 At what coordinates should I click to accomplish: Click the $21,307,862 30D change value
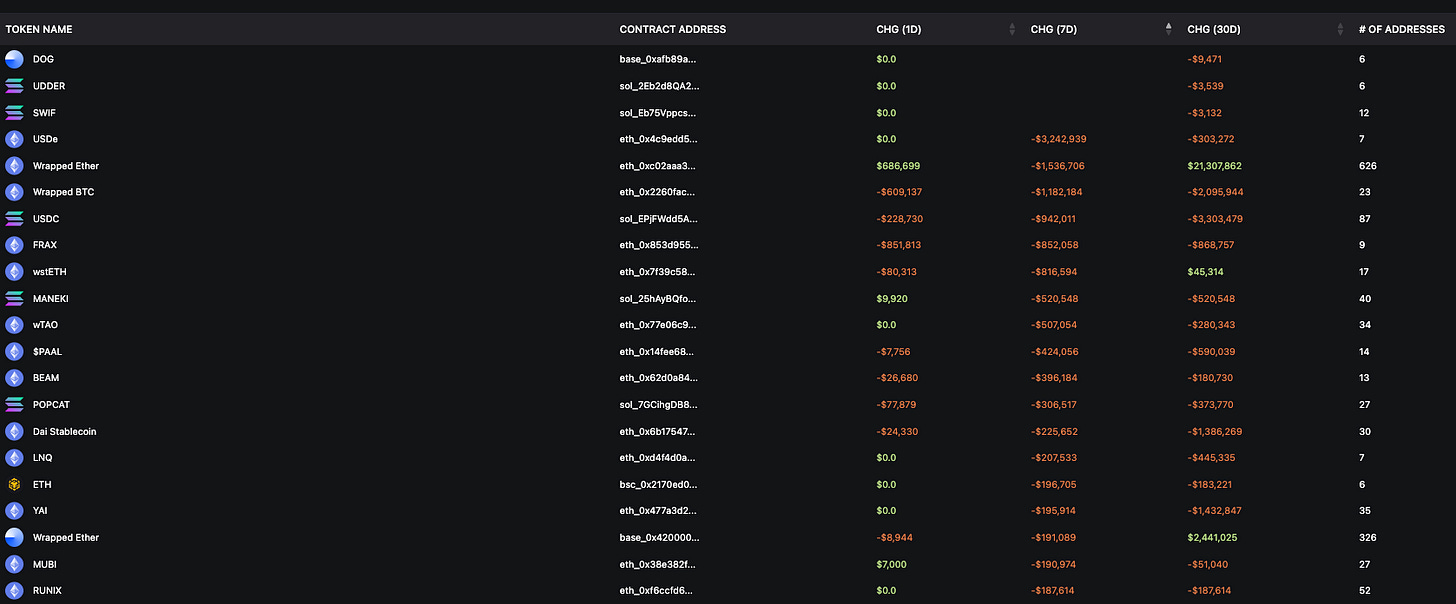[x=1215, y=166]
